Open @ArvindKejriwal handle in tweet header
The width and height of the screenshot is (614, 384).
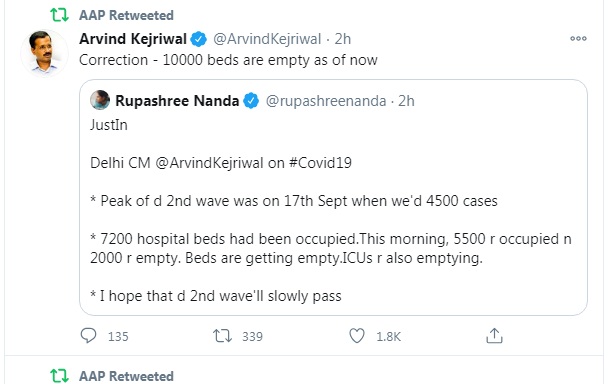pos(267,39)
